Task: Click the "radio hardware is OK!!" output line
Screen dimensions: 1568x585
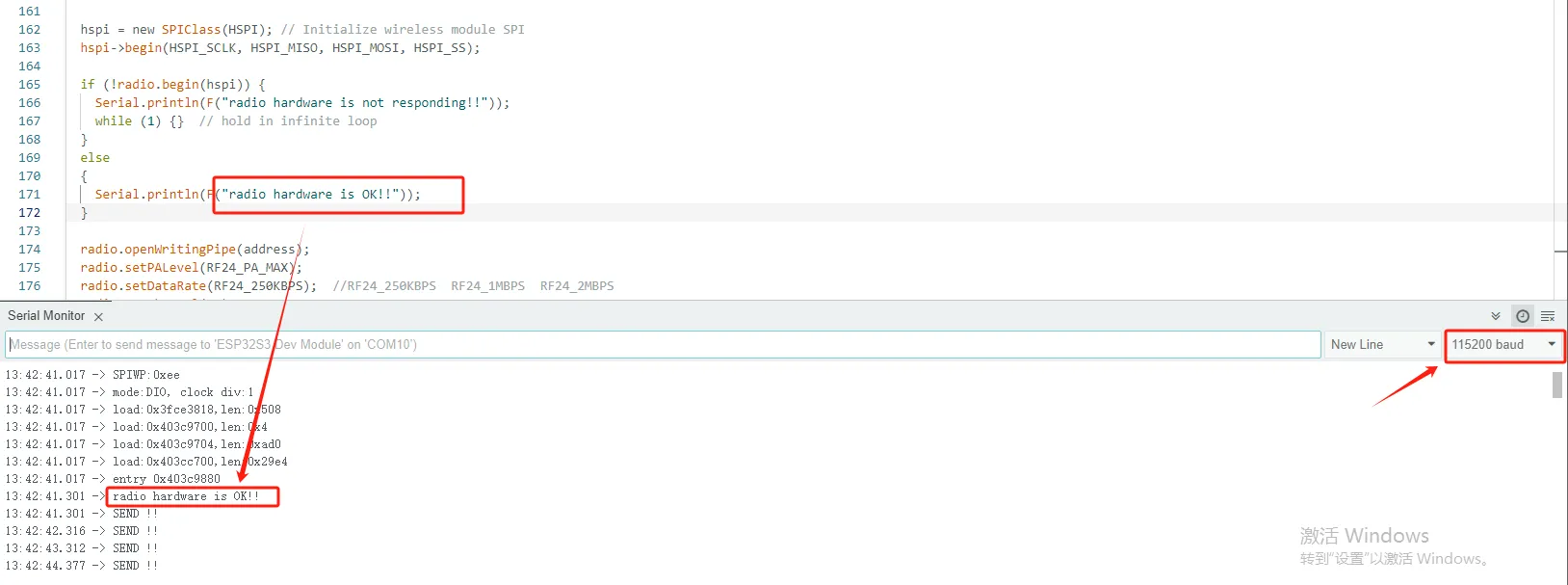Action: coord(186,496)
